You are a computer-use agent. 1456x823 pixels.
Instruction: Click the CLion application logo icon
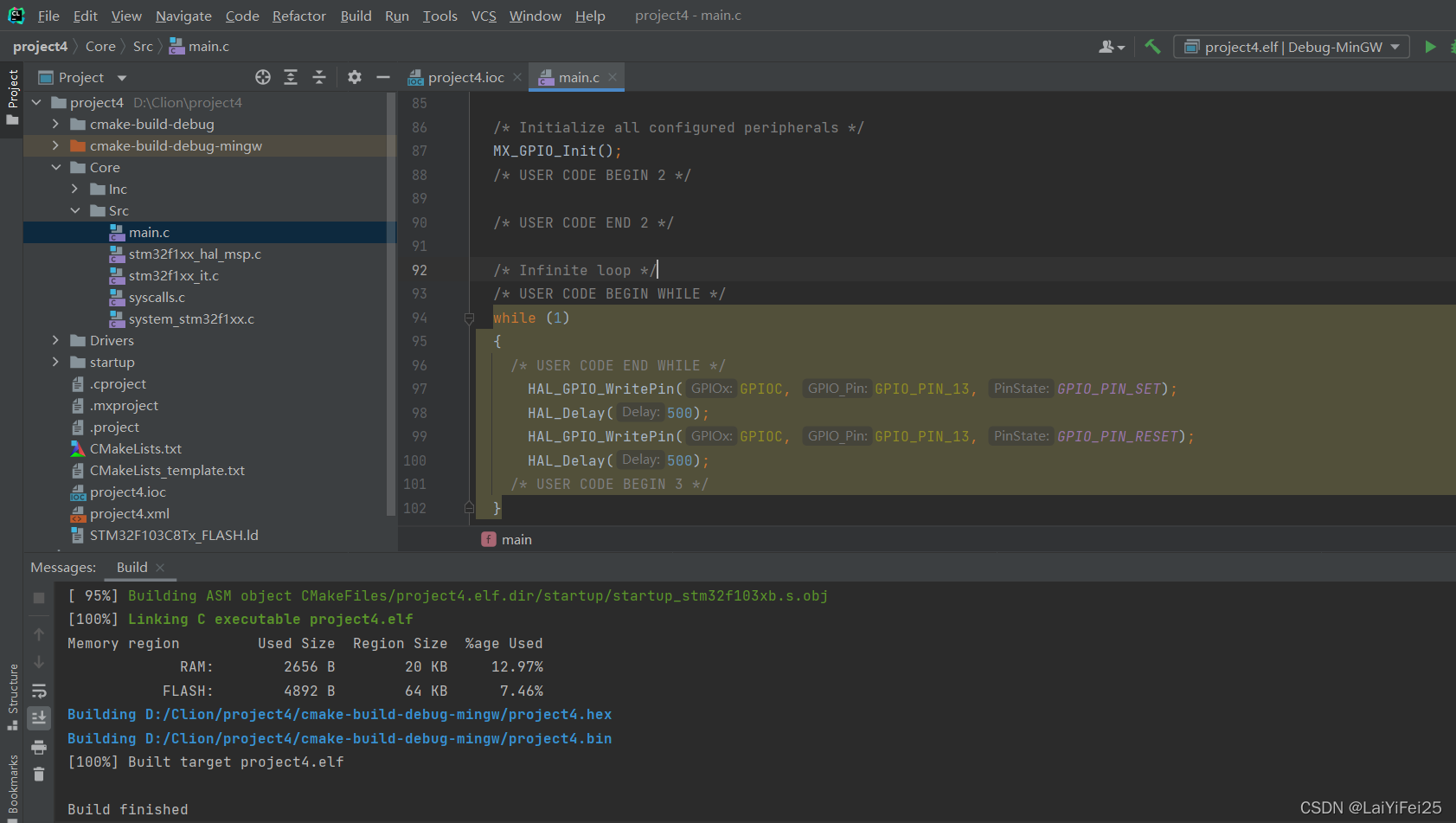pos(16,16)
